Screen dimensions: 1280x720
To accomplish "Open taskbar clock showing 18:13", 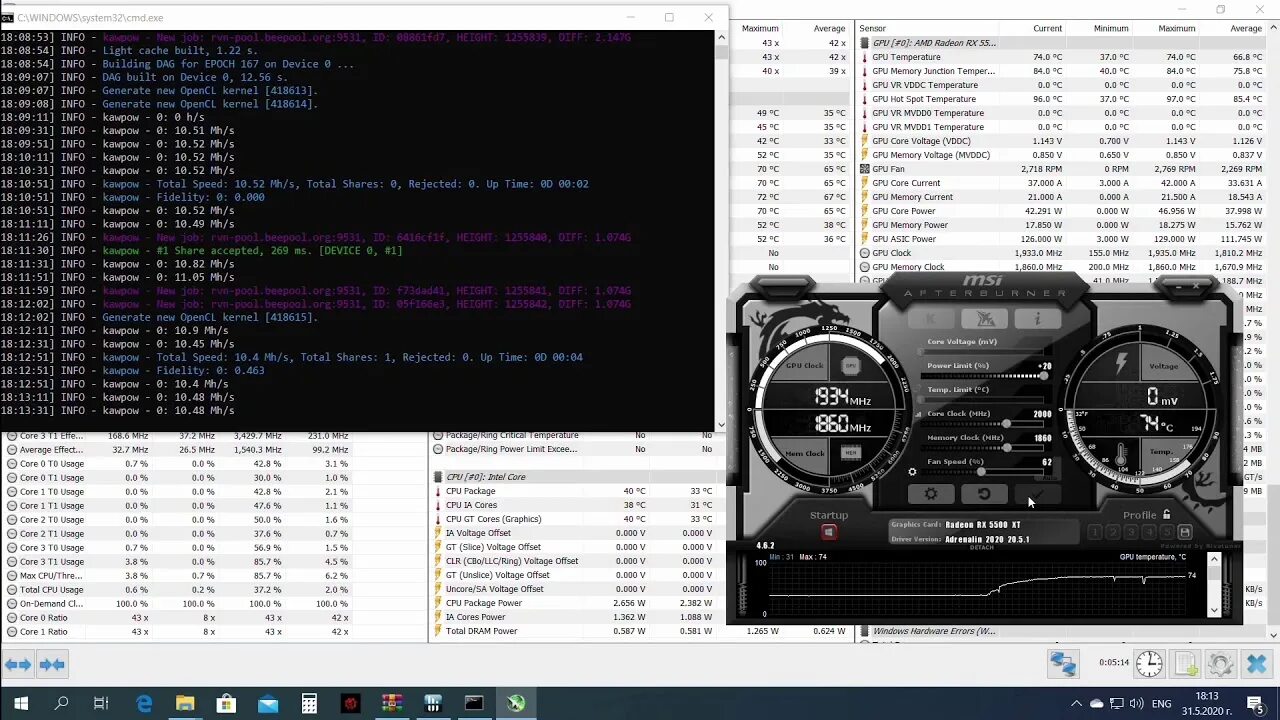I will click(1207, 703).
